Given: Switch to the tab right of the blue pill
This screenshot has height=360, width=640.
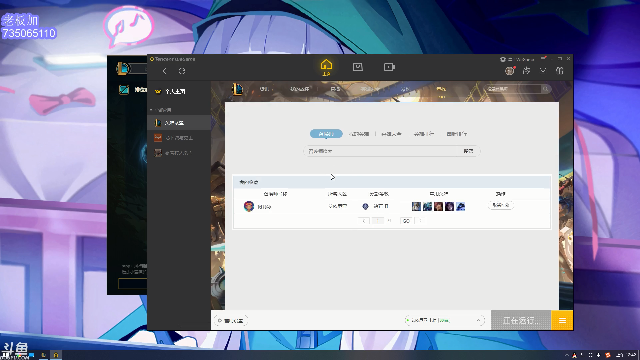Looking at the screenshot, I should click(x=359, y=134).
